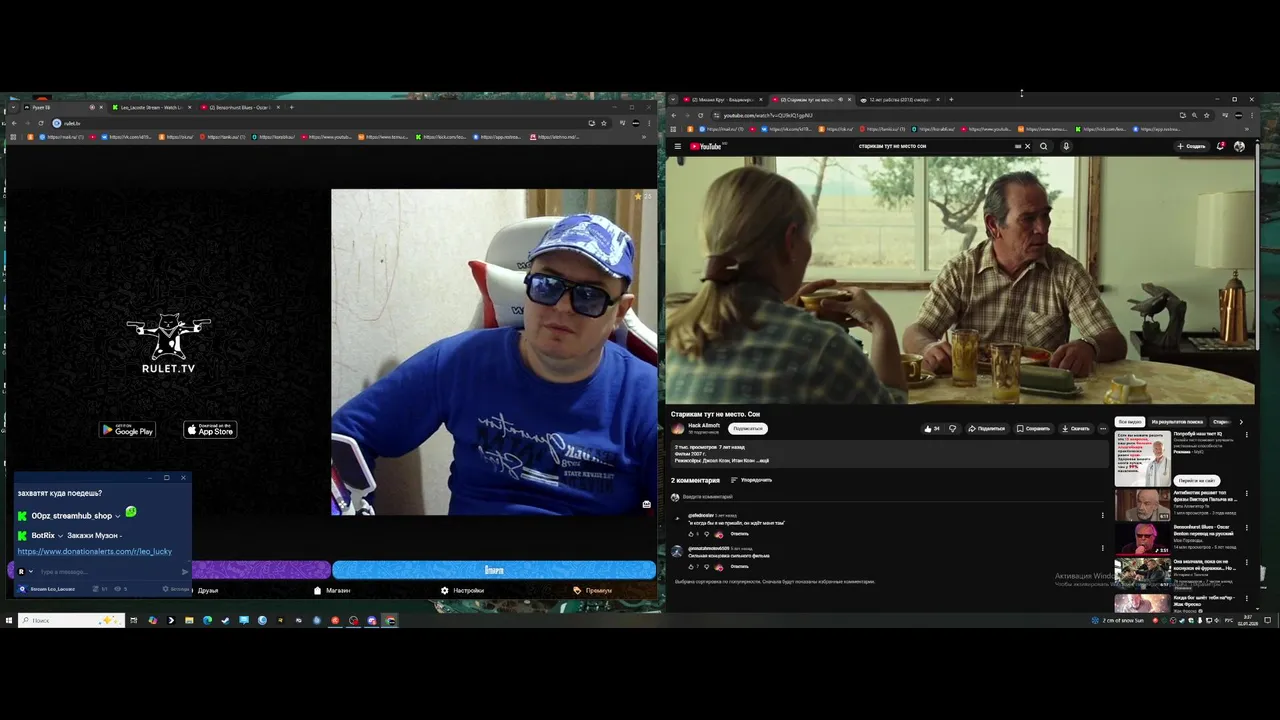Click the Скачать download button
The height and width of the screenshot is (720, 1280).
point(1075,428)
